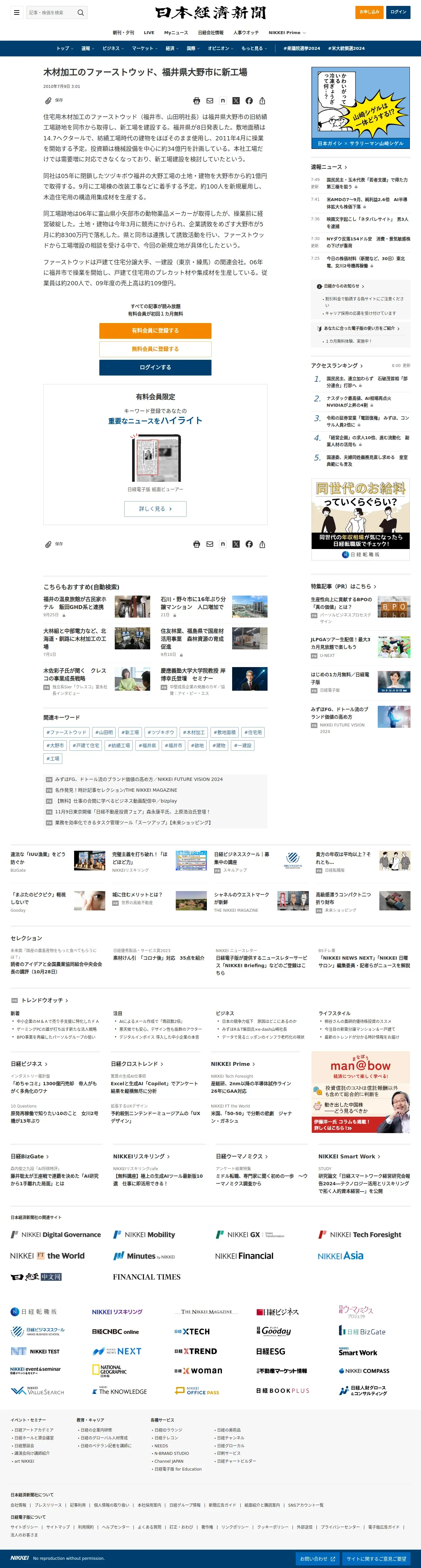421x1568 pixels.
Task: Expand the NIKKEI Prime dropdown in top menu
Action: pyautogui.click(x=287, y=33)
